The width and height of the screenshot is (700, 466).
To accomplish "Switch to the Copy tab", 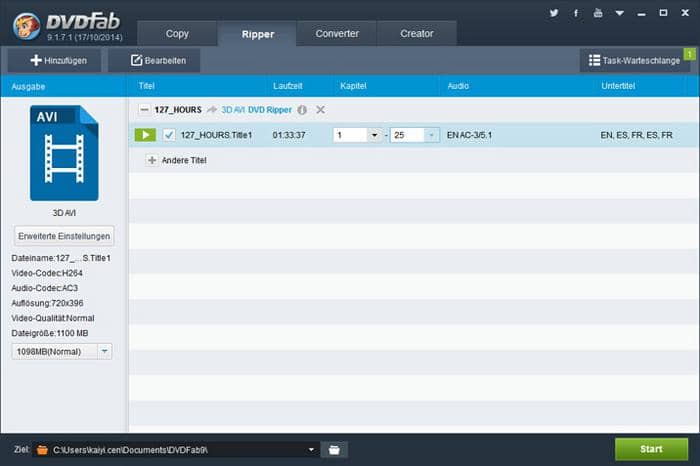I will pyautogui.click(x=177, y=33).
